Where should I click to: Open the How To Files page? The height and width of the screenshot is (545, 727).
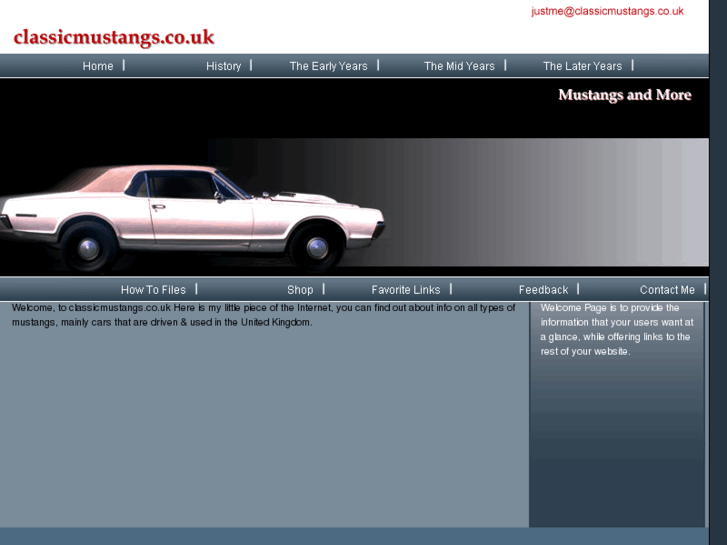pyautogui.click(x=153, y=290)
